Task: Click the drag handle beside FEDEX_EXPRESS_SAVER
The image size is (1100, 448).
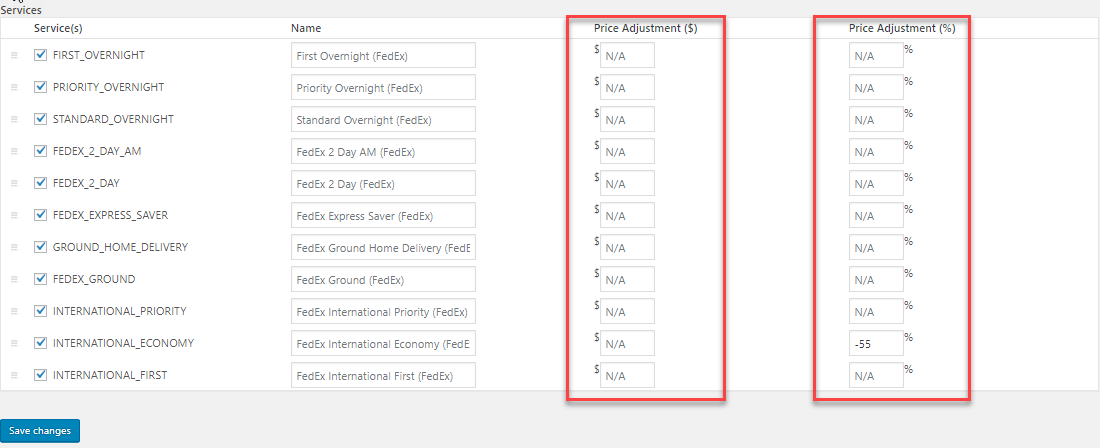Action: coord(14,216)
